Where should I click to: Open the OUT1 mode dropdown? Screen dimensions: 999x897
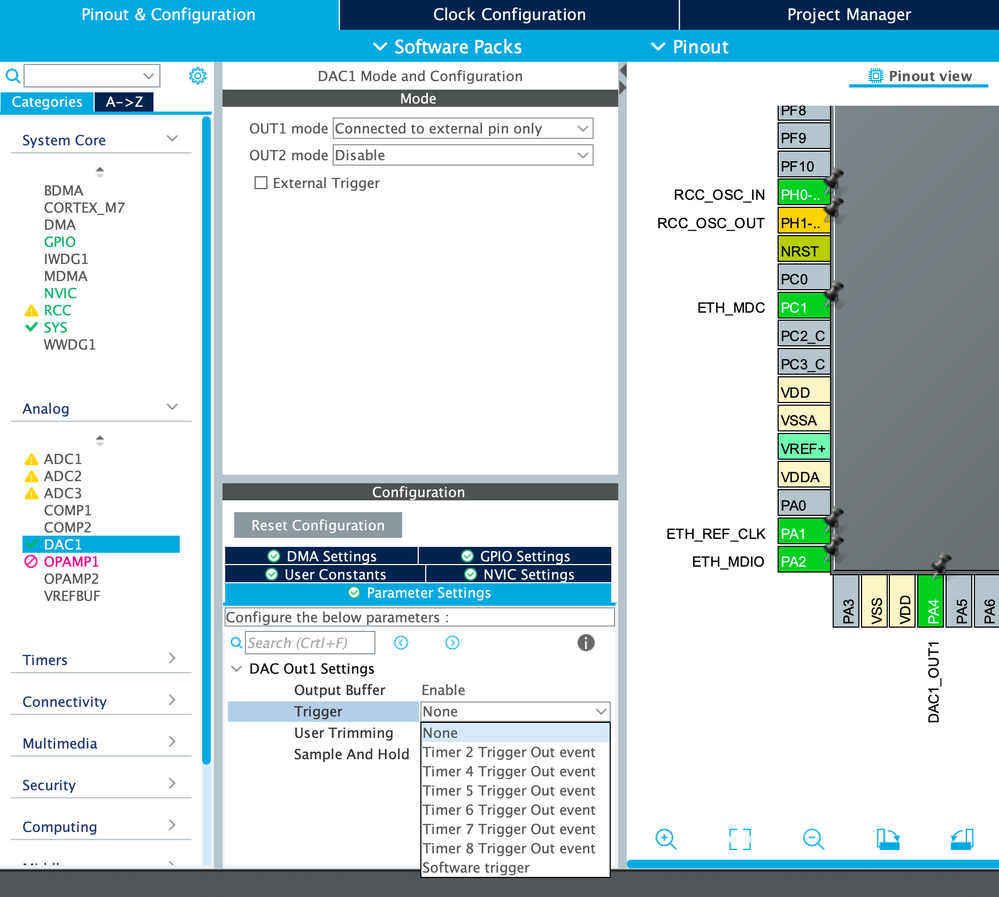click(463, 129)
